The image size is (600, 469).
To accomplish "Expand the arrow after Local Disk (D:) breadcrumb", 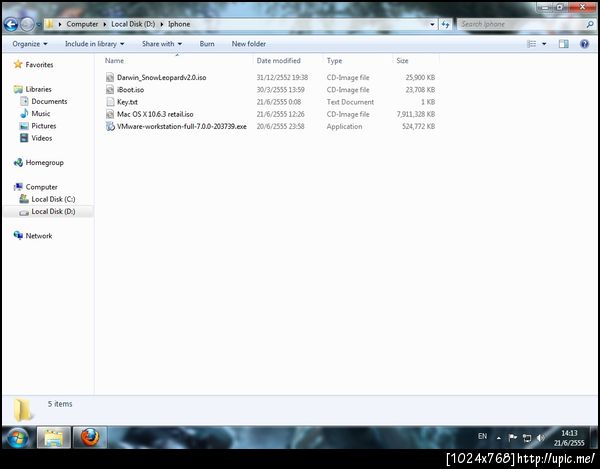I will point(162,24).
